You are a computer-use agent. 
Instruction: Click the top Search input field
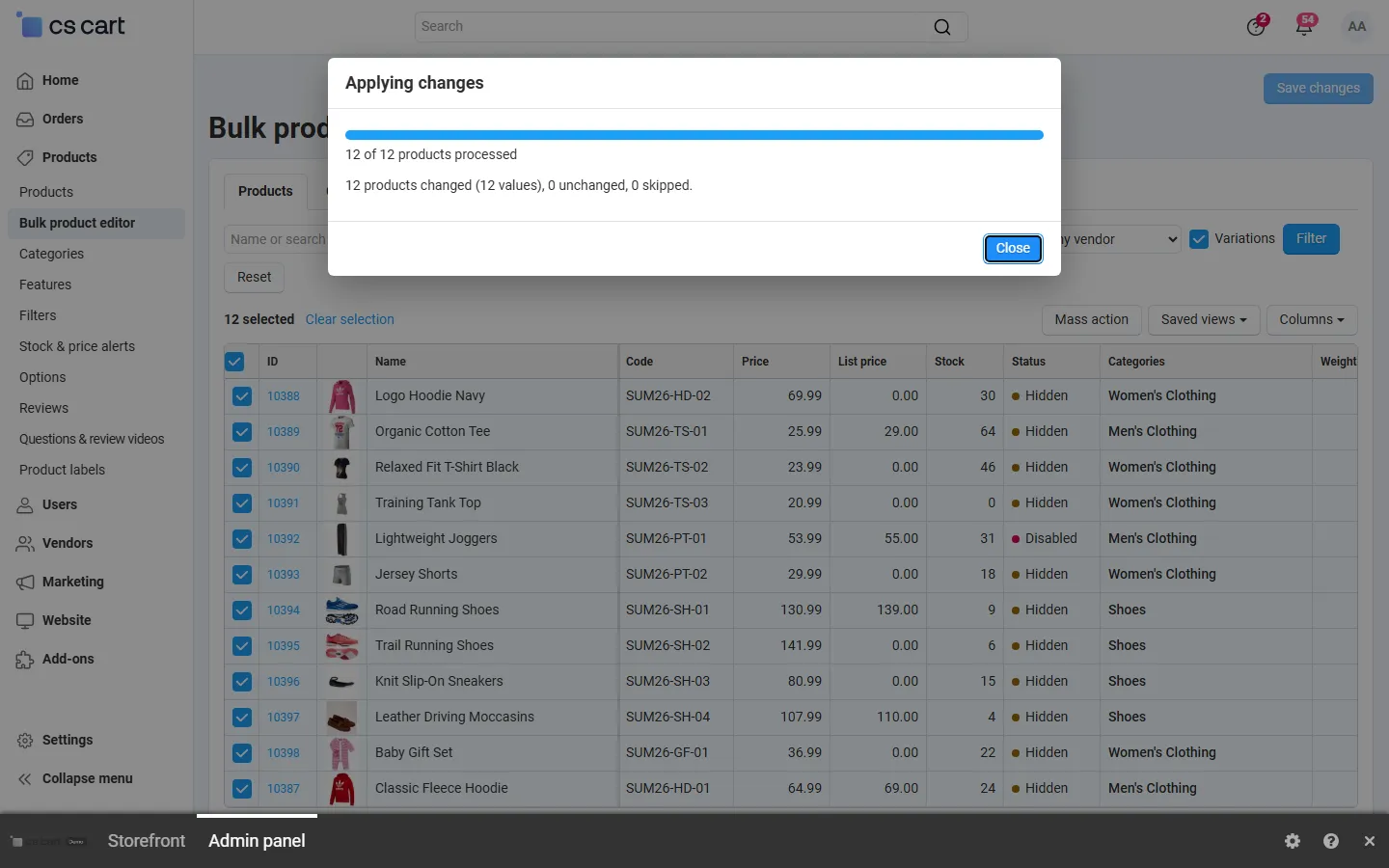click(x=691, y=27)
